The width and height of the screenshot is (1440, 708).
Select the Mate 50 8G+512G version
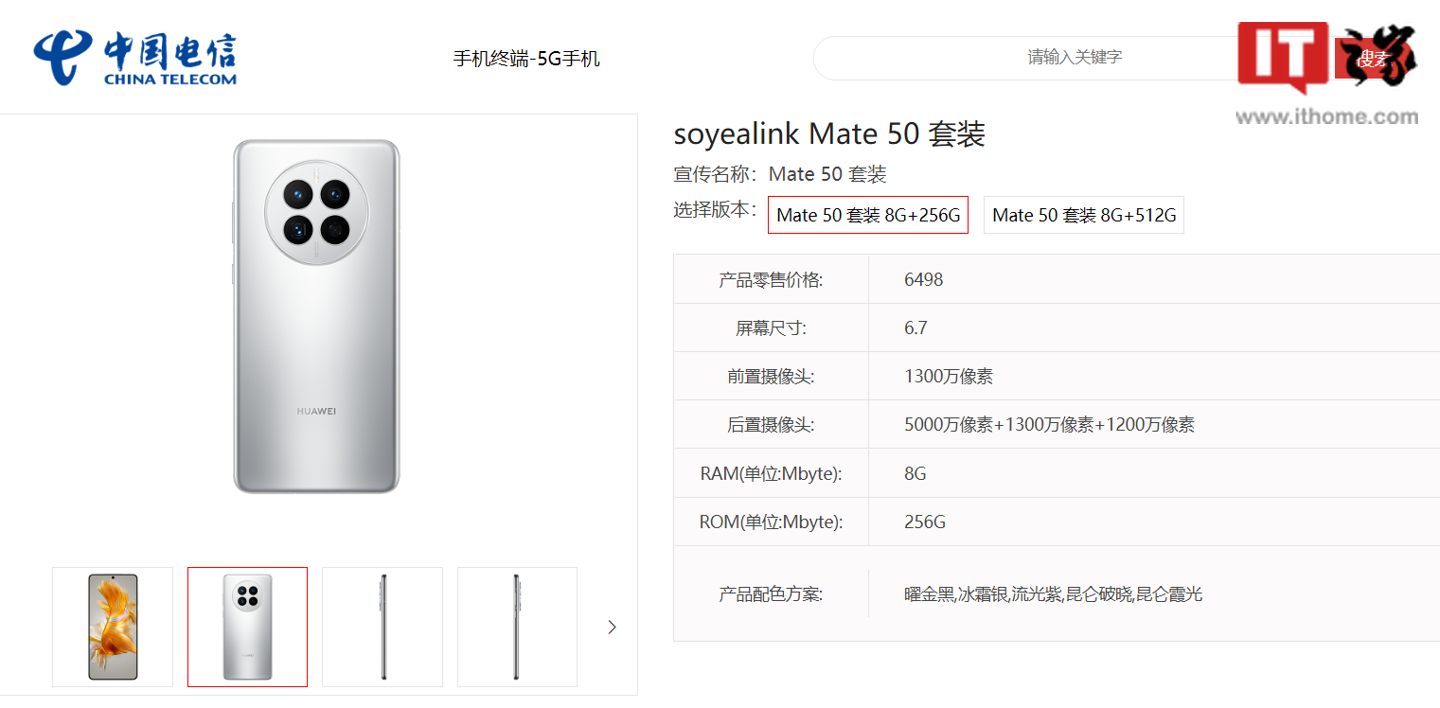1084,215
